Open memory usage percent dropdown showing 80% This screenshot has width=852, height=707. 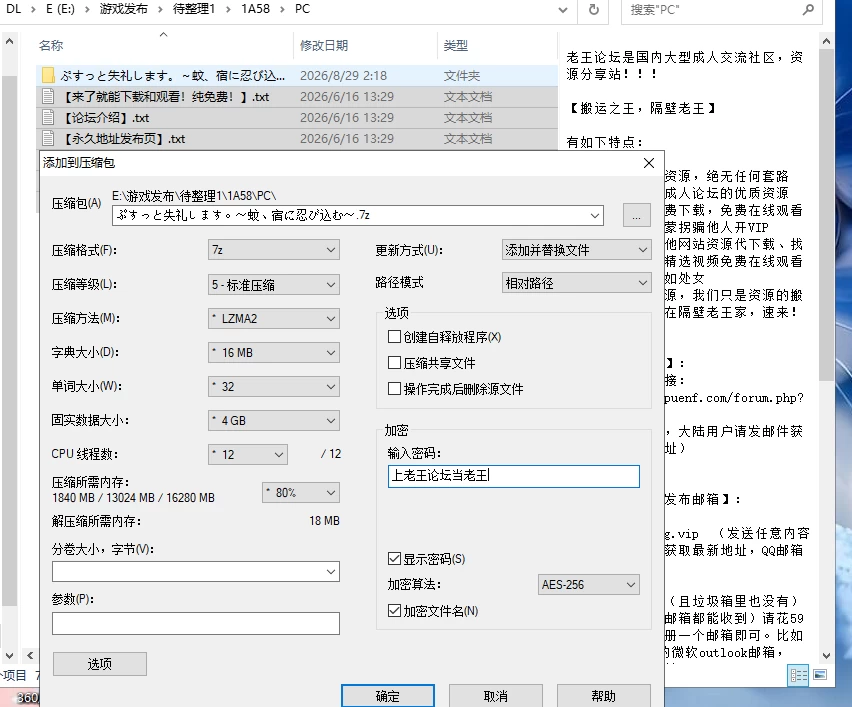pos(301,492)
